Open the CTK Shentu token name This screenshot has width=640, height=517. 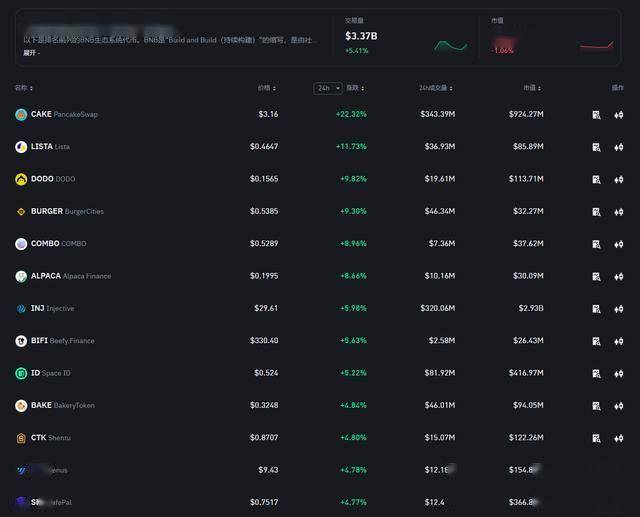click(51, 437)
